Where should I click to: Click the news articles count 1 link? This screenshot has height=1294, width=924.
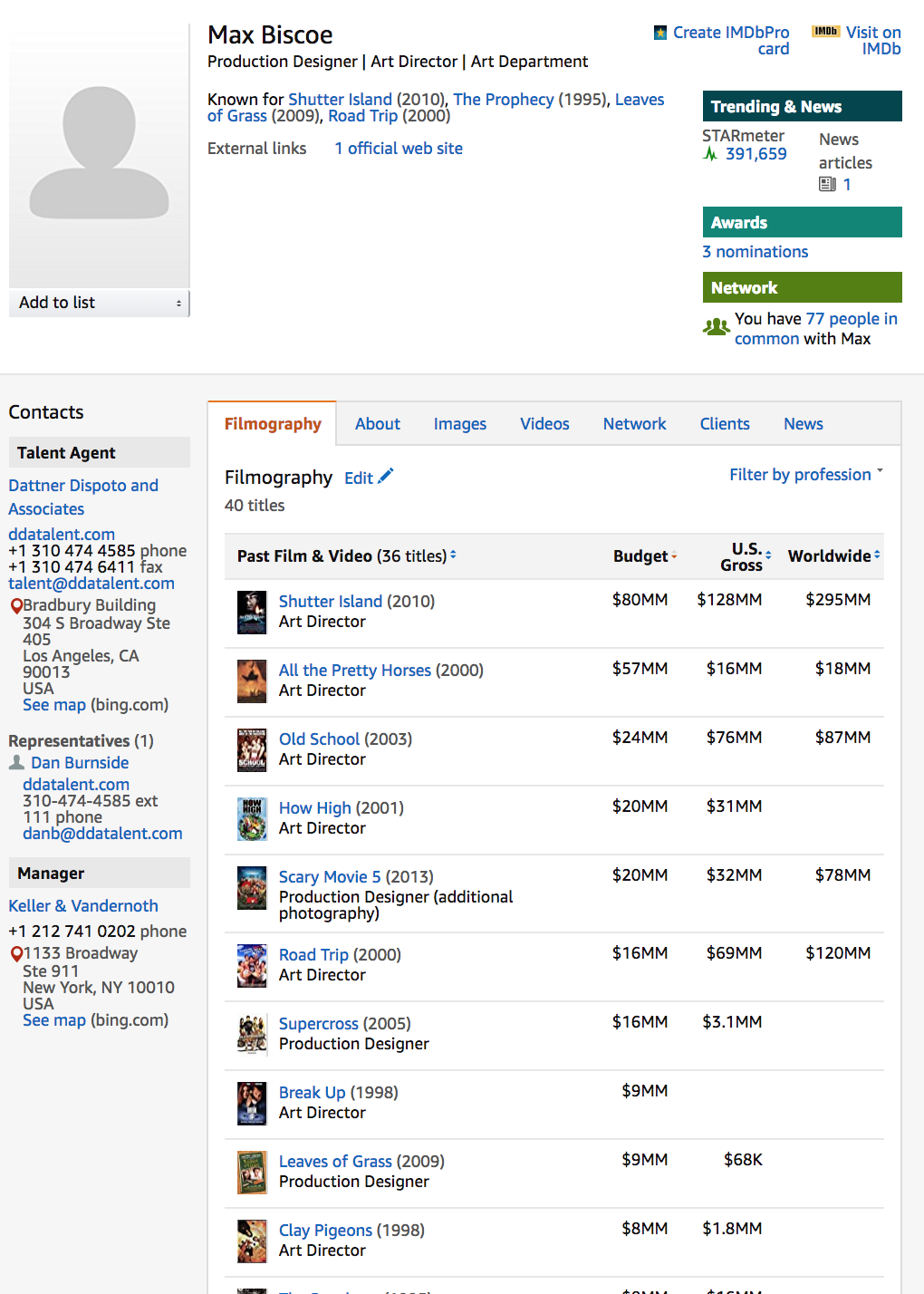pos(847,185)
